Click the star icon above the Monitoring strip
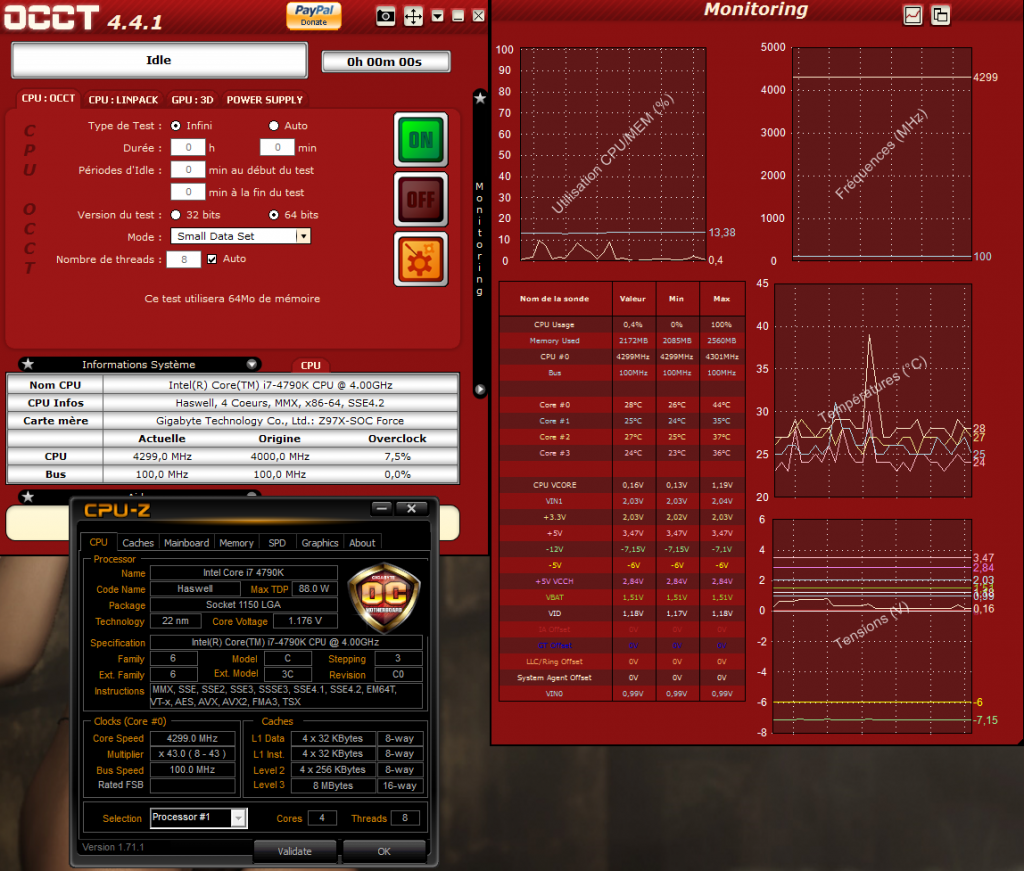The width and height of the screenshot is (1024, 871). pos(480,98)
